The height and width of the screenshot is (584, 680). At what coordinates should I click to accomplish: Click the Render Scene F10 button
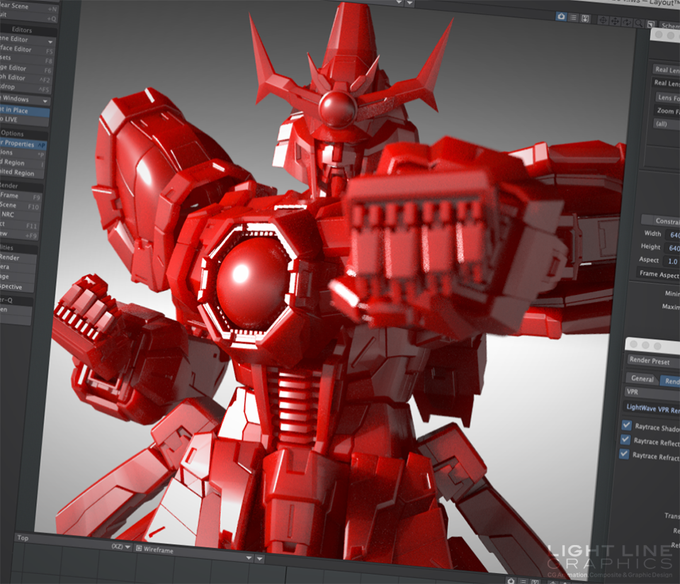point(20,206)
